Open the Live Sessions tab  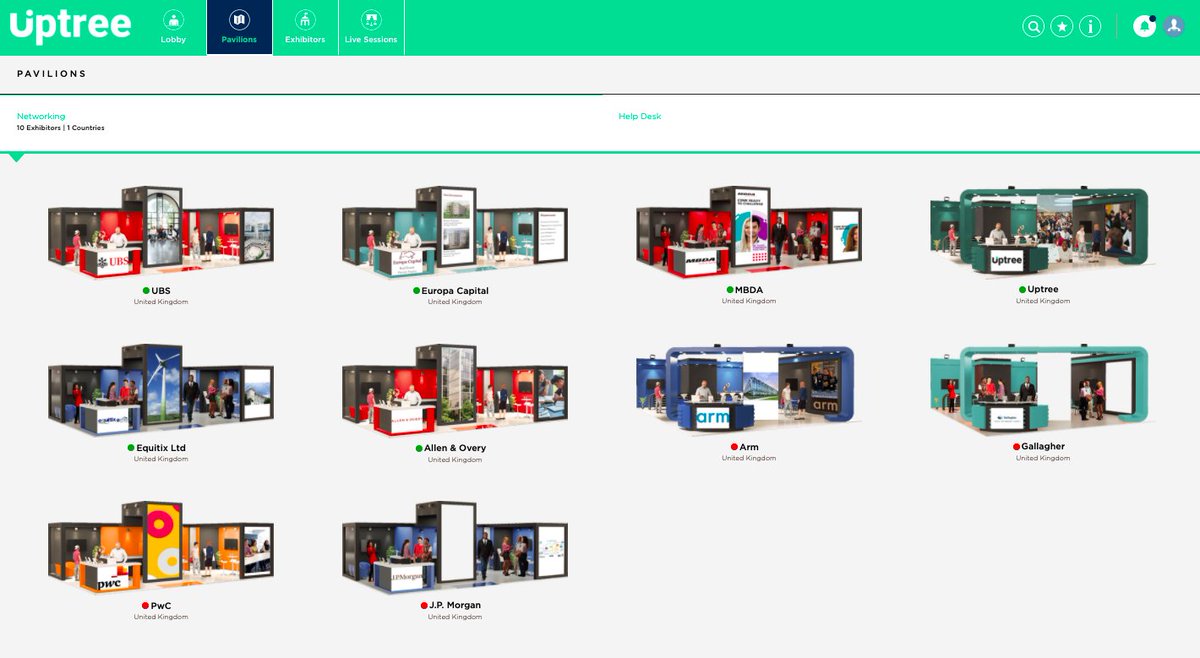click(371, 28)
